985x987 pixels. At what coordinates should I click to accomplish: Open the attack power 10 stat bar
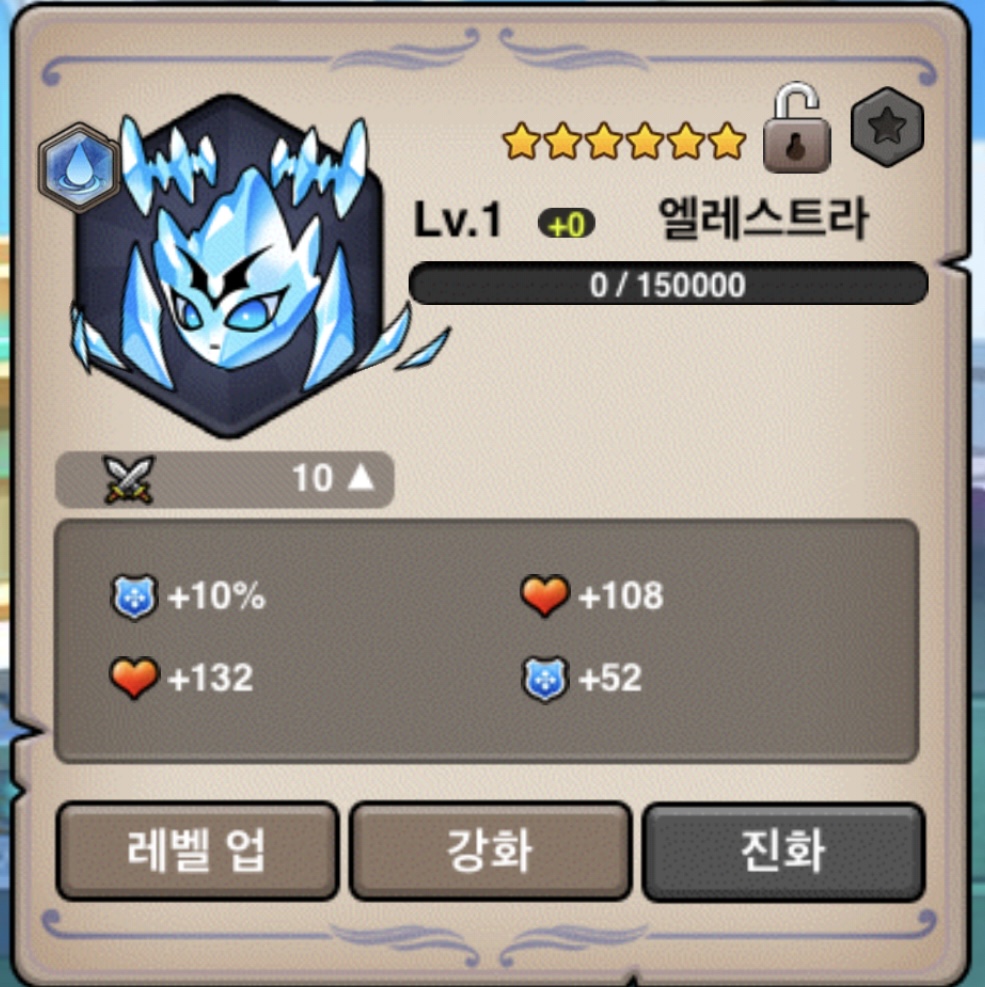225,479
